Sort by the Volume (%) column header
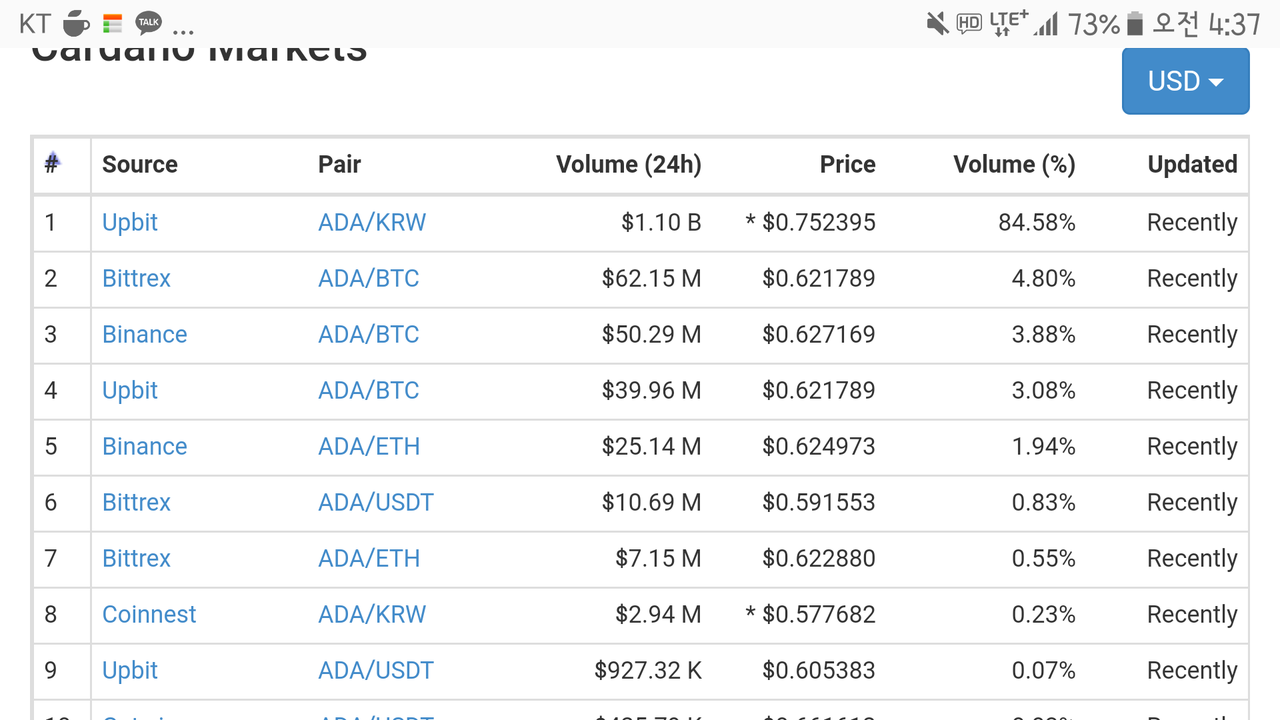Viewport: 1280px width, 720px height. 1014,165
